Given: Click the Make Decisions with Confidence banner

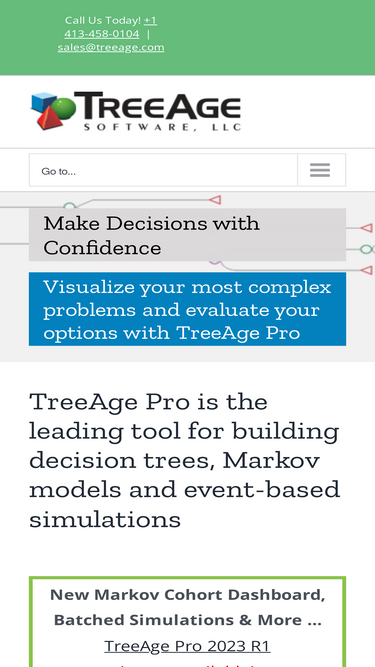Looking at the screenshot, I should click(187, 235).
